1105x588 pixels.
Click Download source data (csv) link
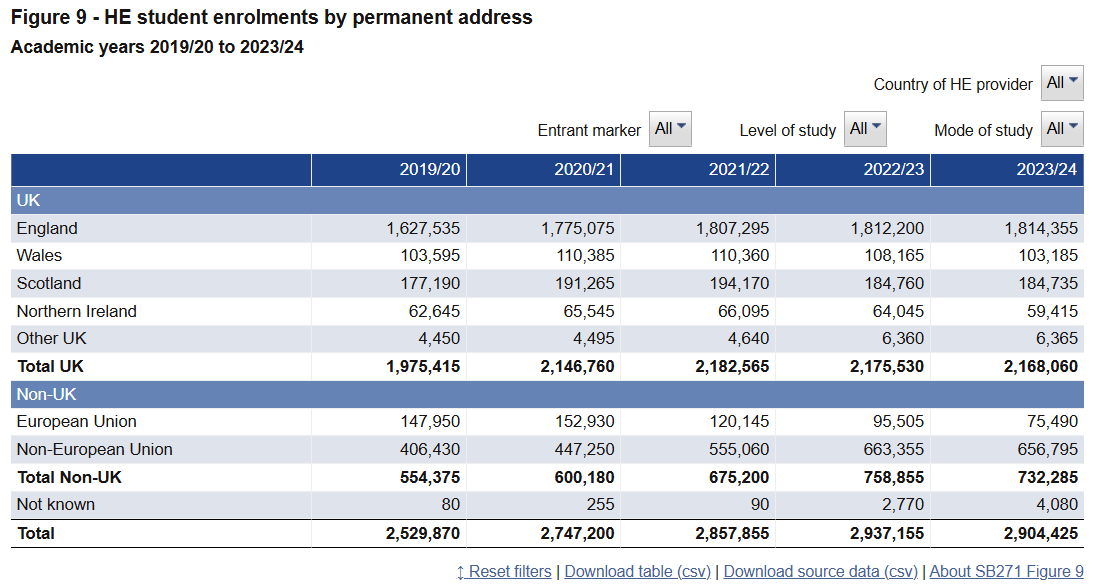pos(820,572)
